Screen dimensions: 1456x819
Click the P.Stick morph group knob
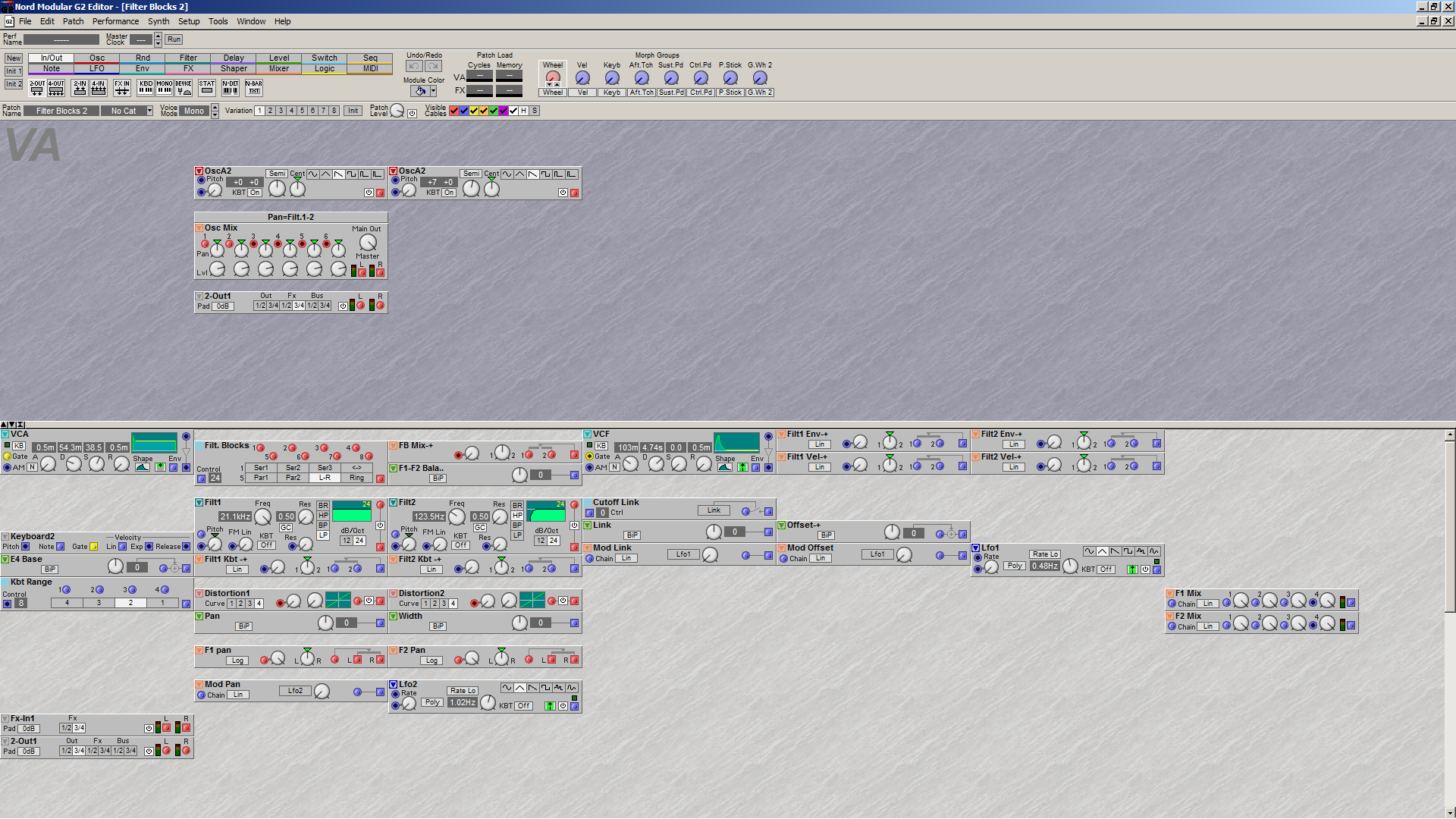pos(730,77)
